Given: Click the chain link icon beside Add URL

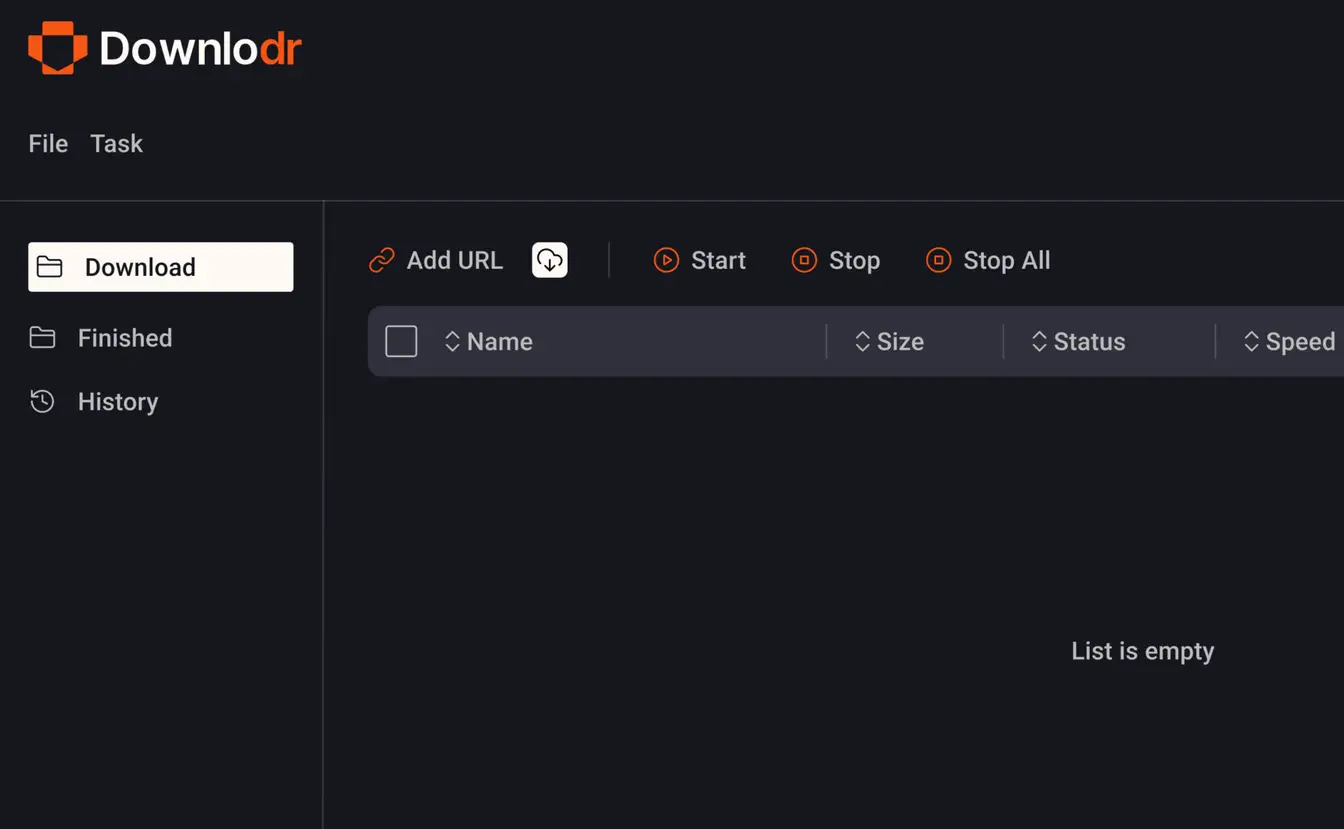Looking at the screenshot, I should (381, 259).
